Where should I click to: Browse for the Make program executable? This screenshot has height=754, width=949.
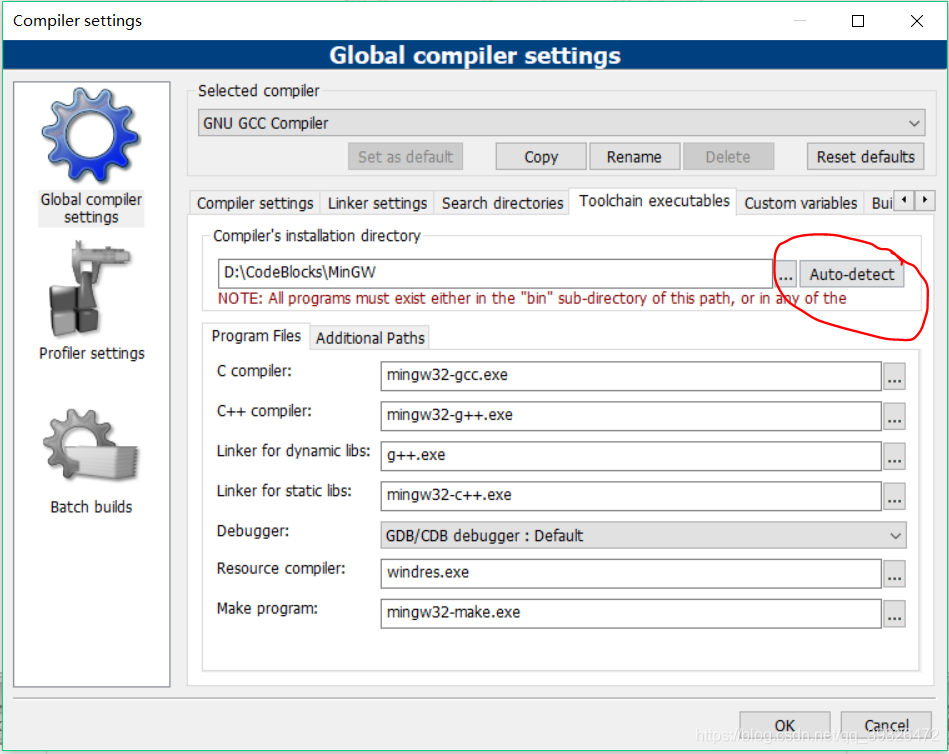(894, 613)
